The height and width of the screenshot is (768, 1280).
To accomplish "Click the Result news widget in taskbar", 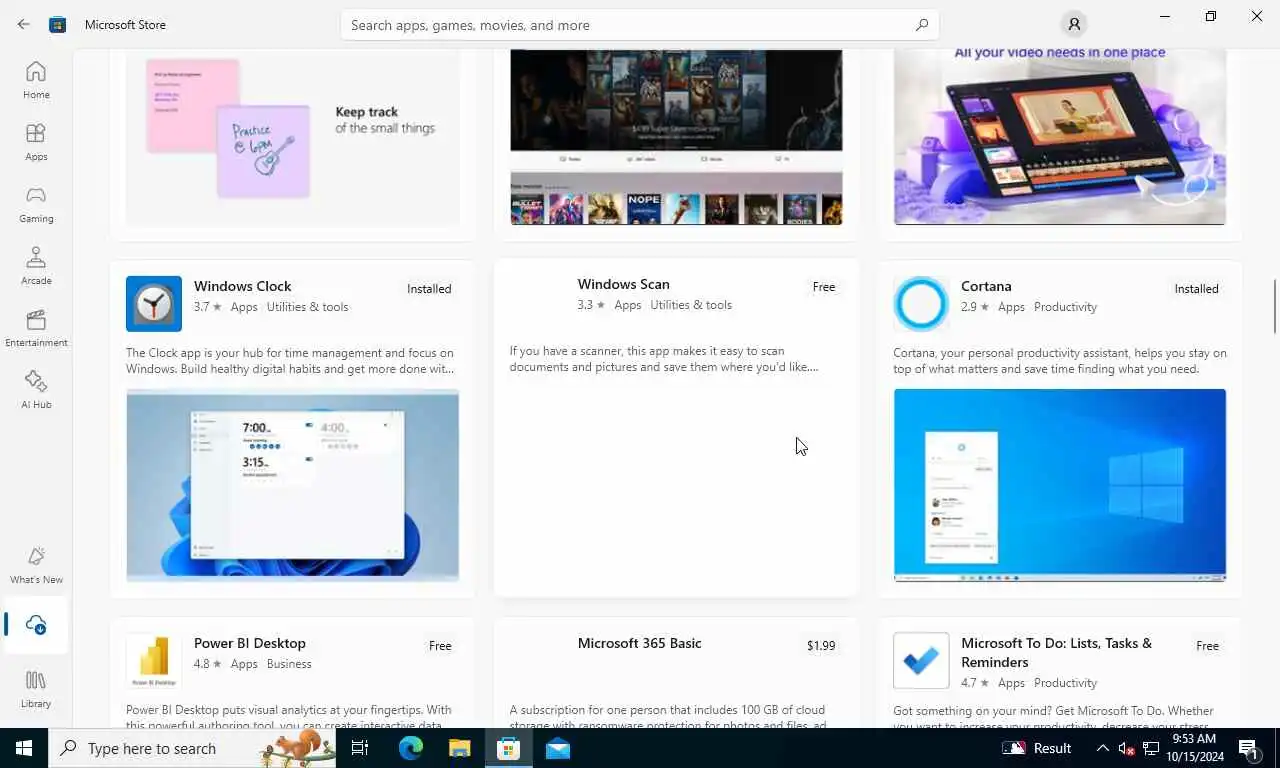I will pos(1037,748).
